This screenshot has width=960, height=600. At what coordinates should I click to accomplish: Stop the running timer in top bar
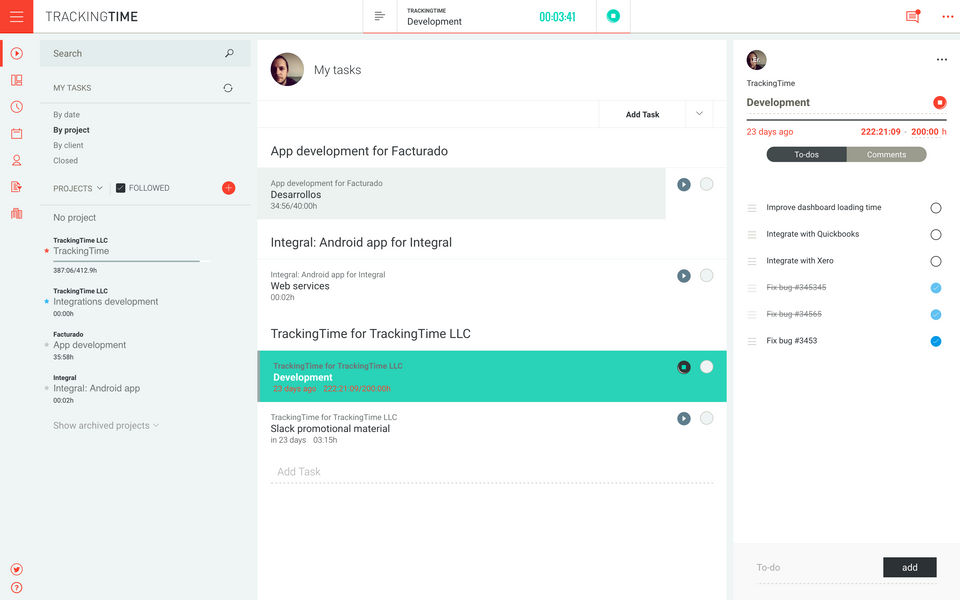click(613, 16)
